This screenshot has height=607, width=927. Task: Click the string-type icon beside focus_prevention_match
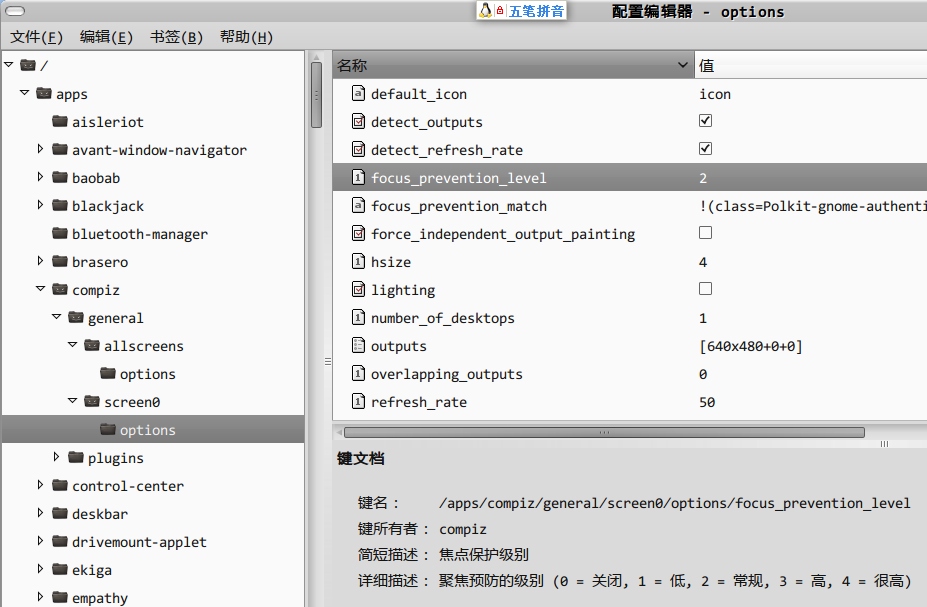[358, 205]
